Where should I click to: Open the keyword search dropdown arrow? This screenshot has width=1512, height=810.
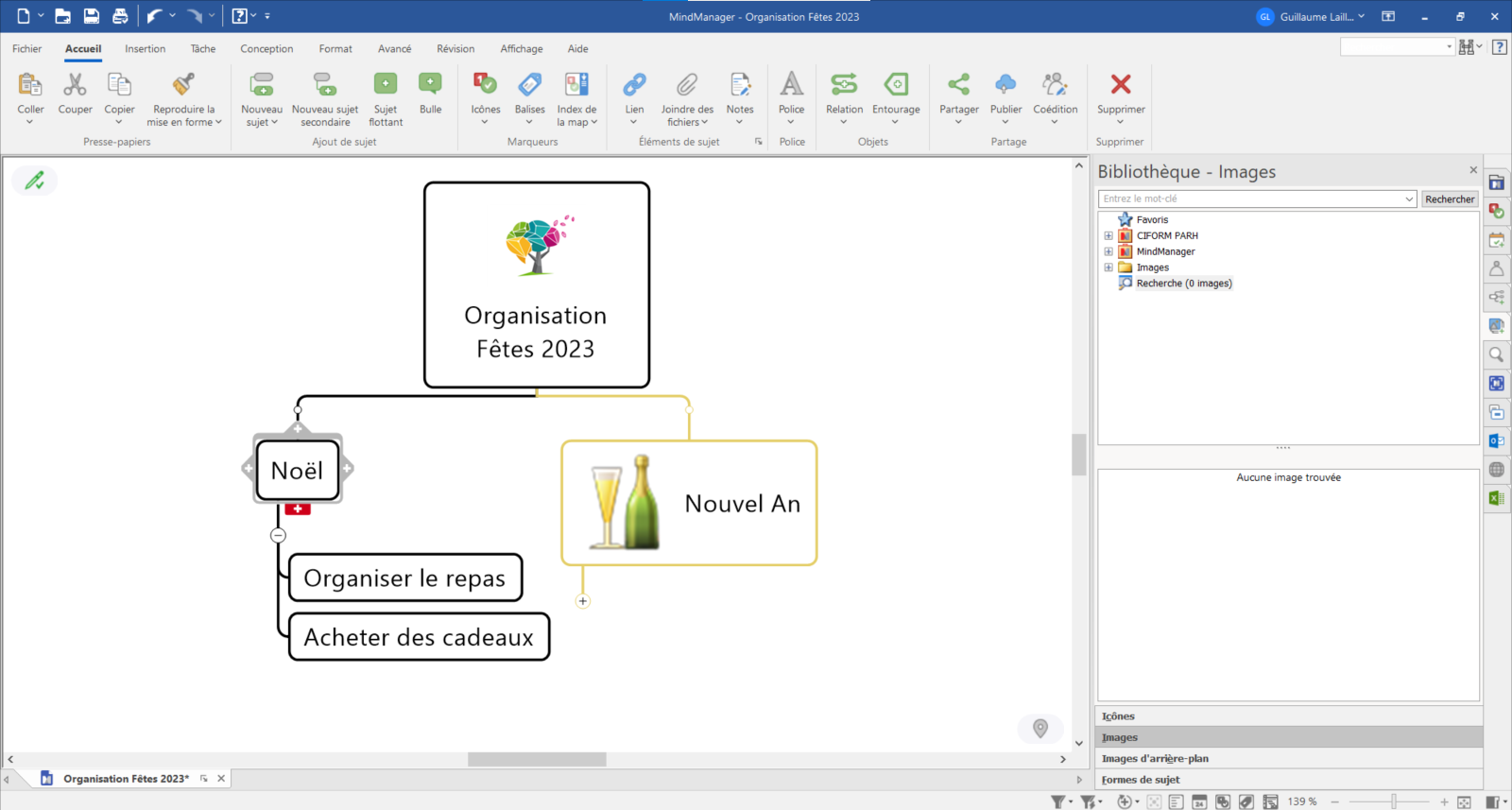tap(1409, 199)
